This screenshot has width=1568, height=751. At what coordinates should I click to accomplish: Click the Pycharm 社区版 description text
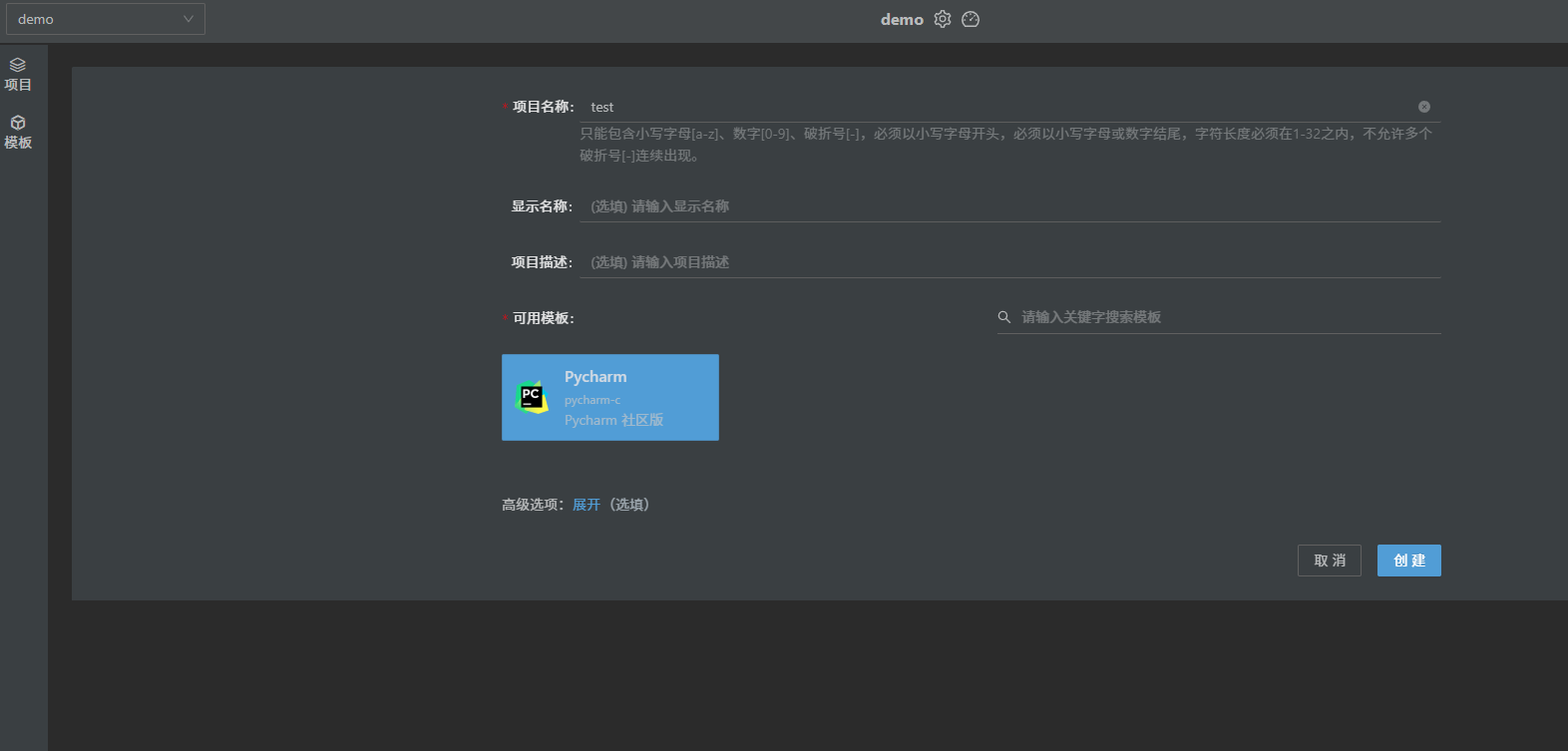613,421
